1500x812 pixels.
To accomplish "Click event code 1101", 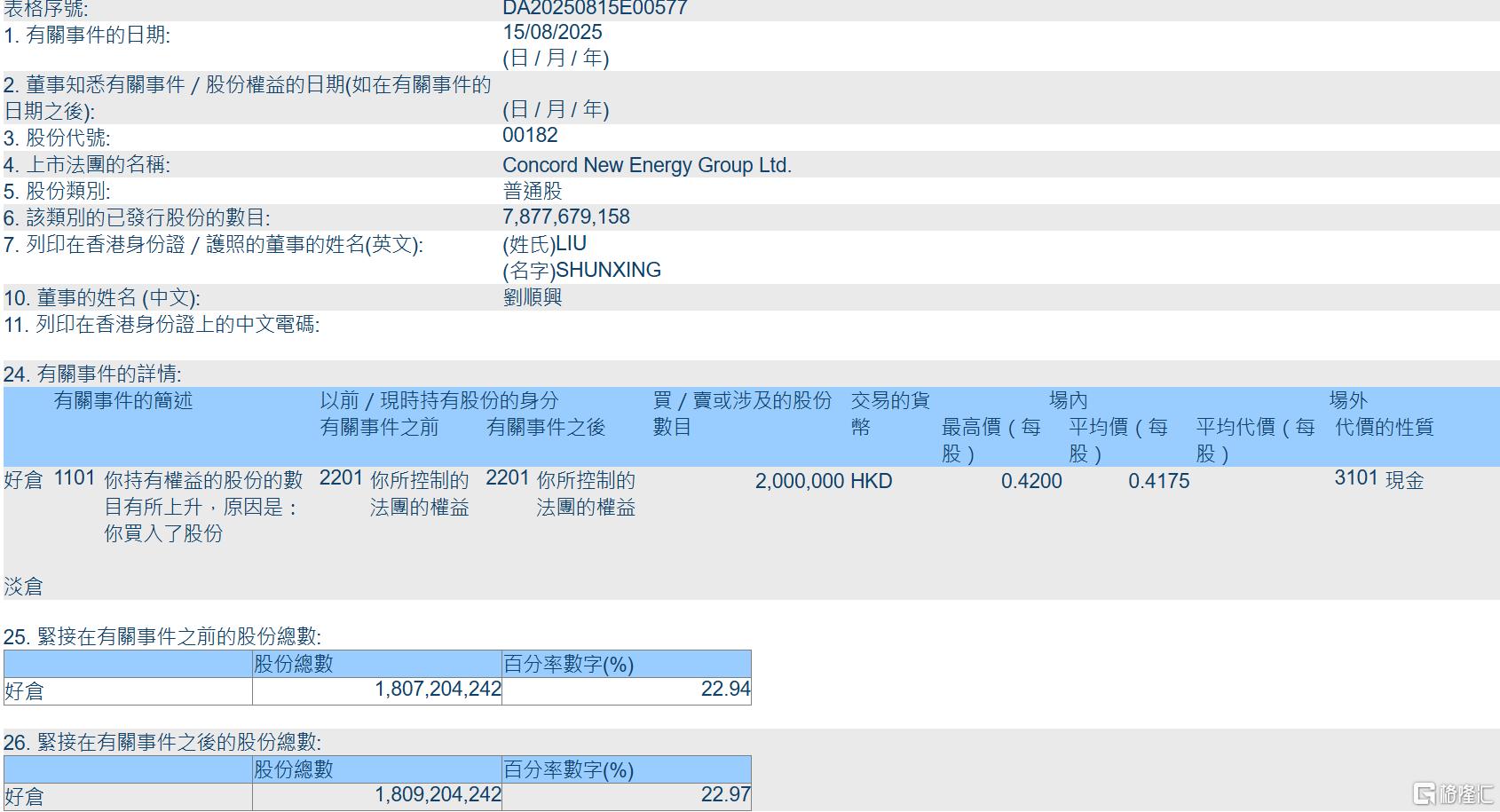I will (75, 478).
